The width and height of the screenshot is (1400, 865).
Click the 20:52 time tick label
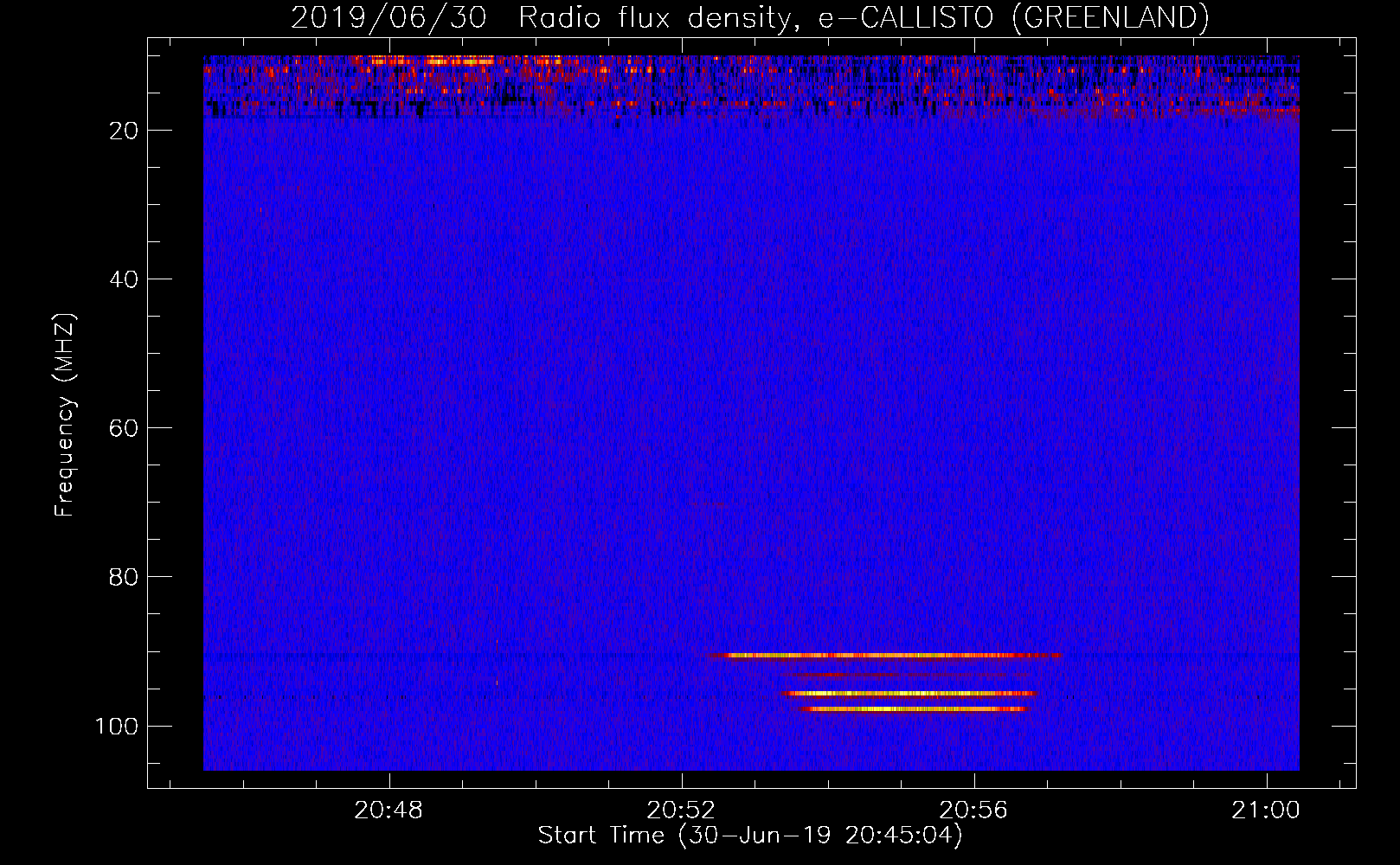tap(682, 811)
